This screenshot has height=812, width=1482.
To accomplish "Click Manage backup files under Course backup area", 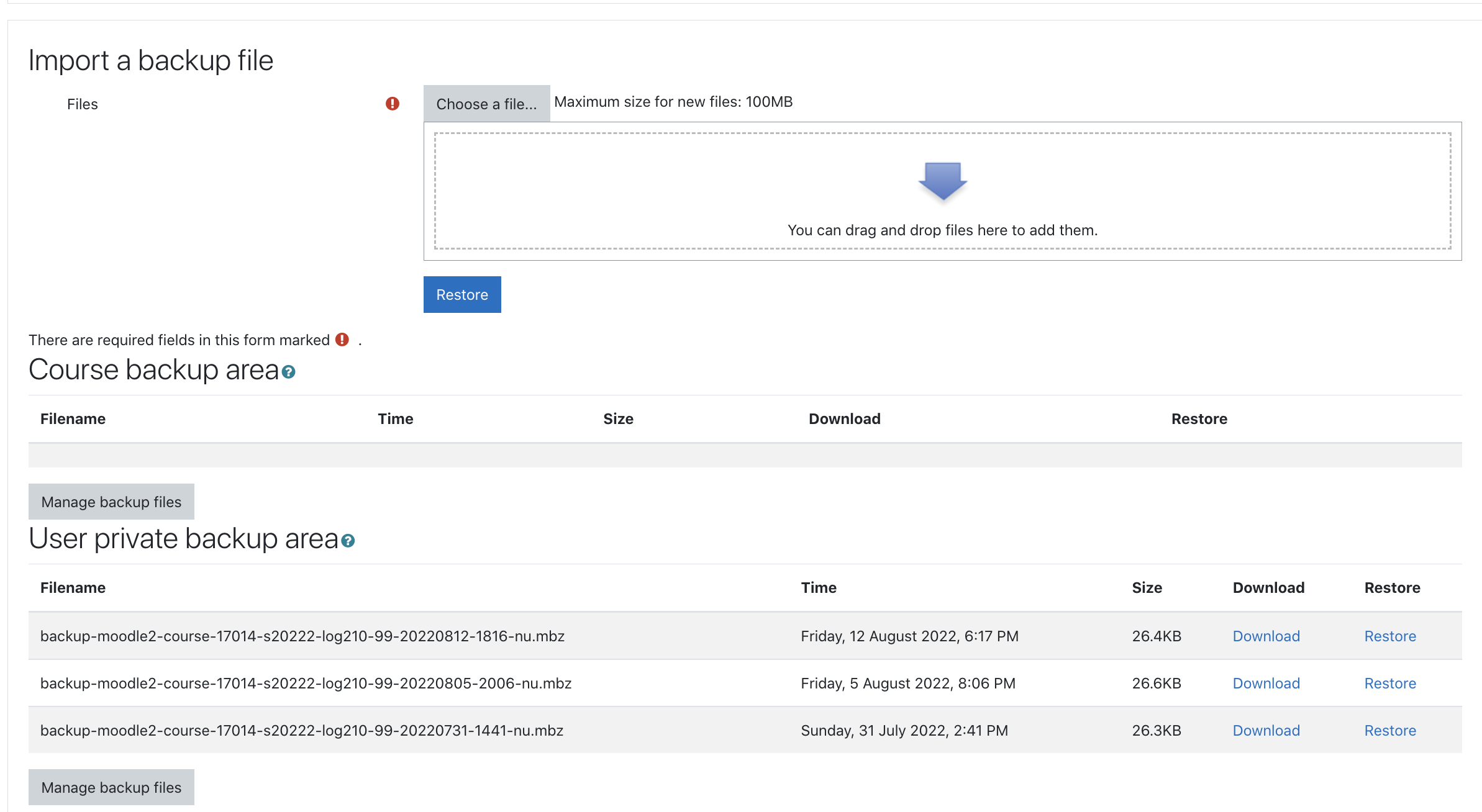I will point(111,502).
